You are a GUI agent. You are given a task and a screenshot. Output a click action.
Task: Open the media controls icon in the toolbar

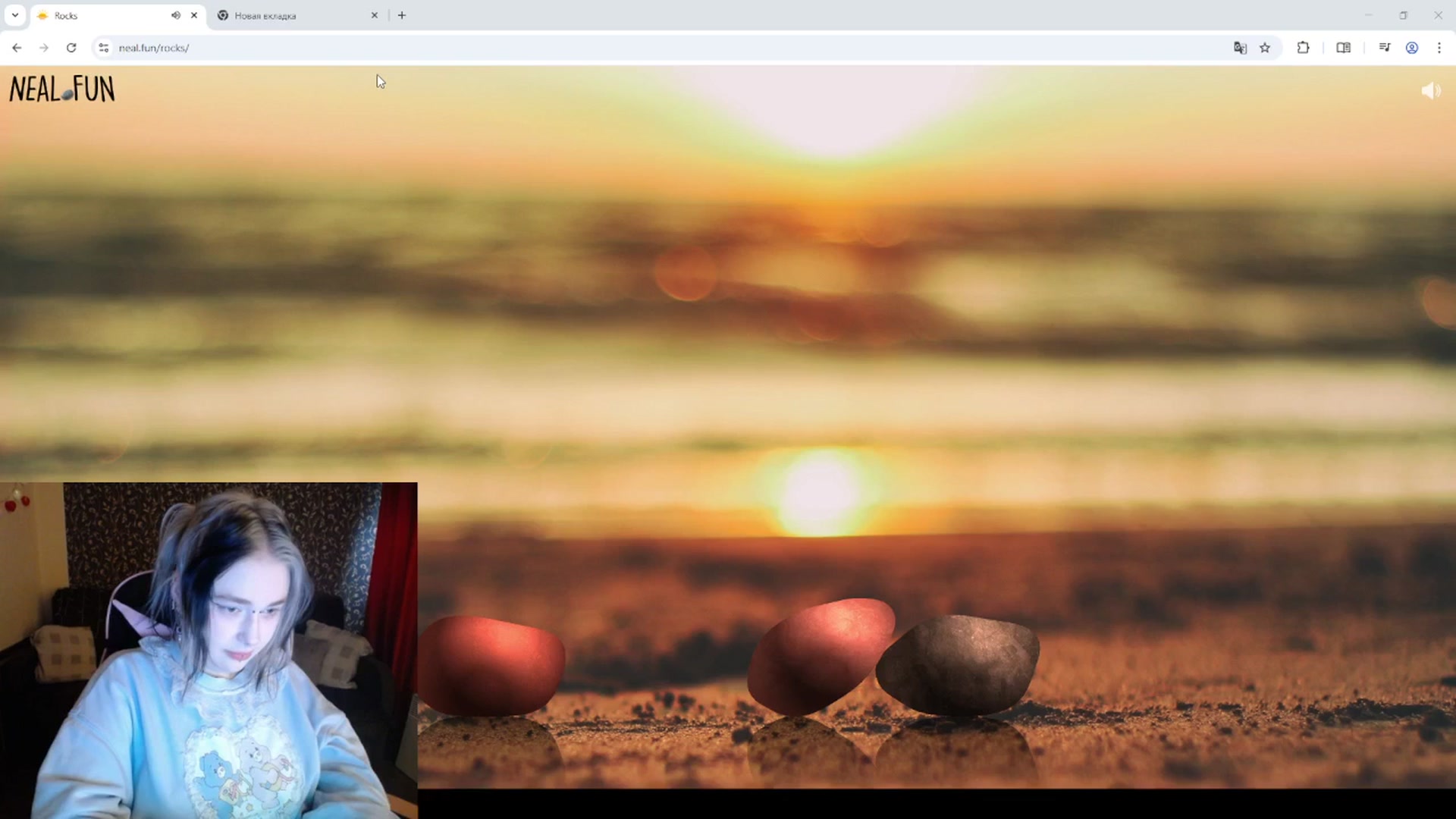point(1385,48)
